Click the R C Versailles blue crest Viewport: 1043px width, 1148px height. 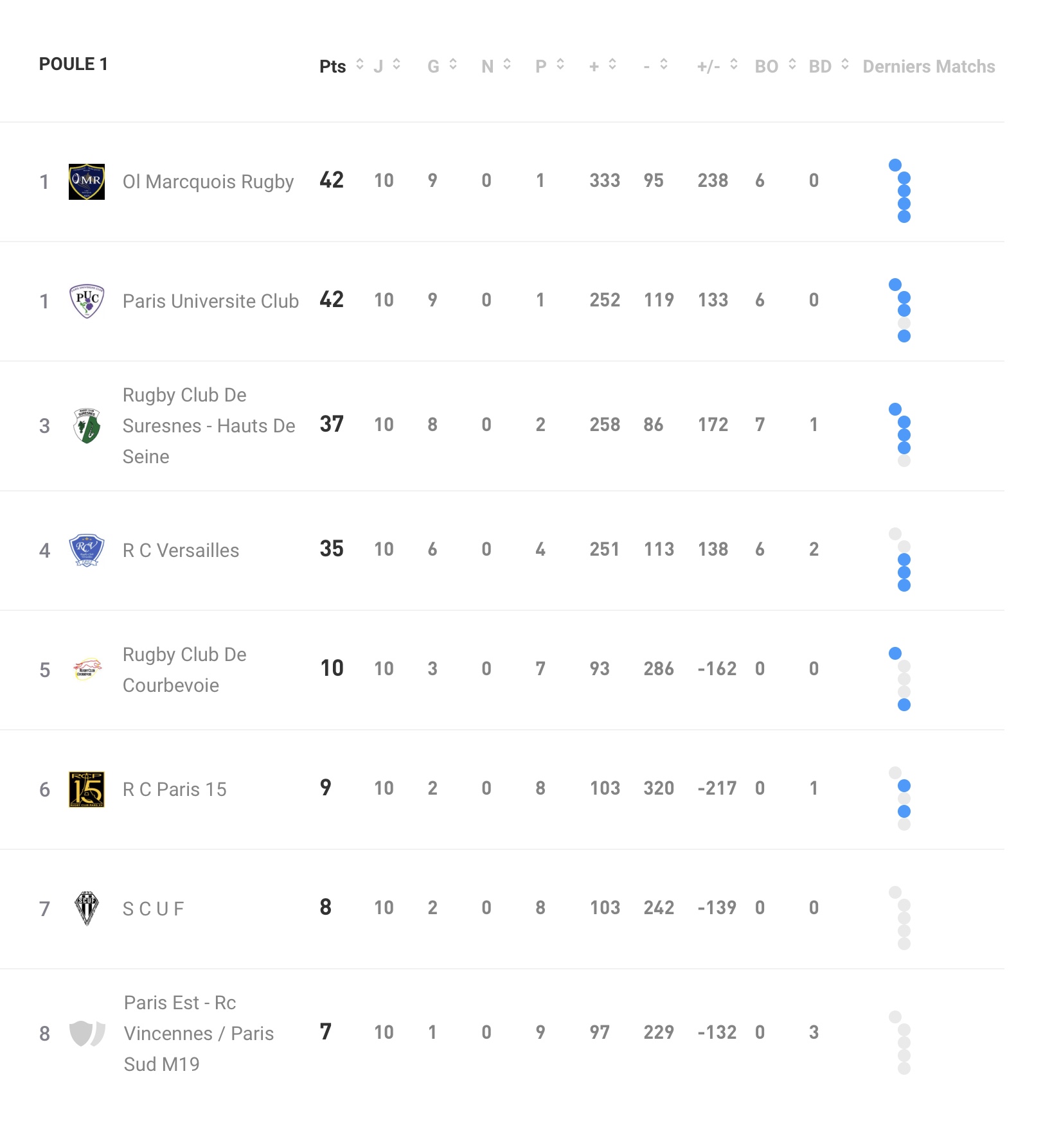(x=87, y=551)
